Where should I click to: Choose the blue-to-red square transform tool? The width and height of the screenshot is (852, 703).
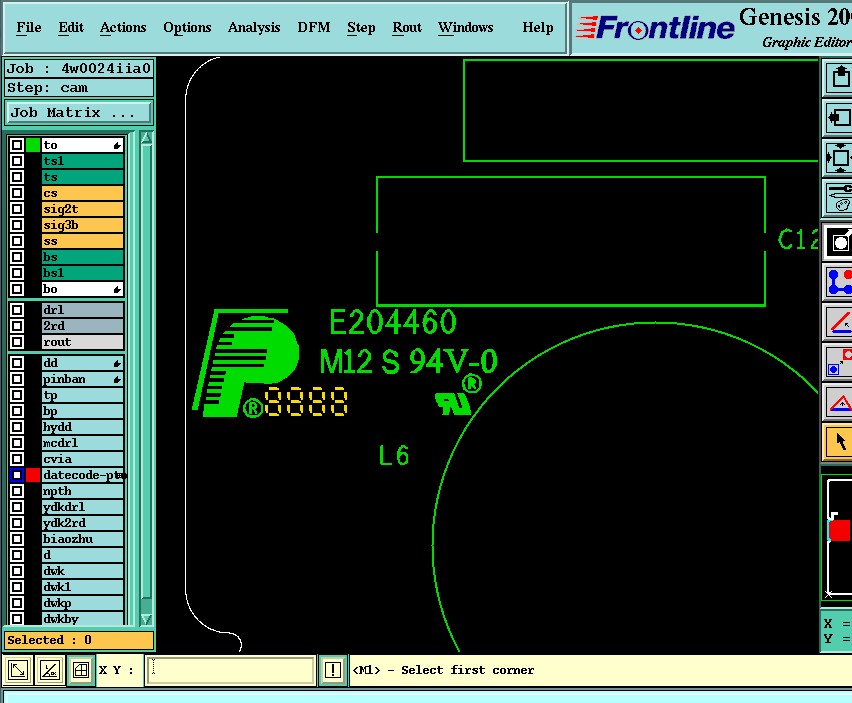pyautogui.click(x=838, y=362)
